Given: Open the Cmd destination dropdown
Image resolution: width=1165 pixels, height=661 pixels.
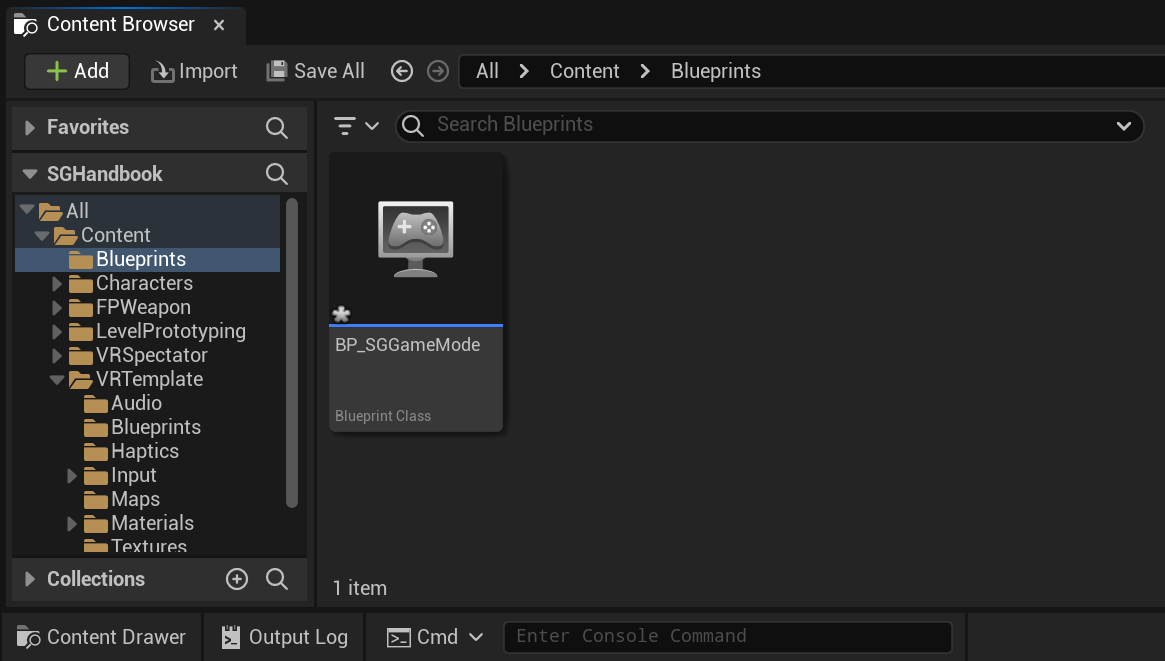Looking at the screenshot, I should [x=477, y=636].
